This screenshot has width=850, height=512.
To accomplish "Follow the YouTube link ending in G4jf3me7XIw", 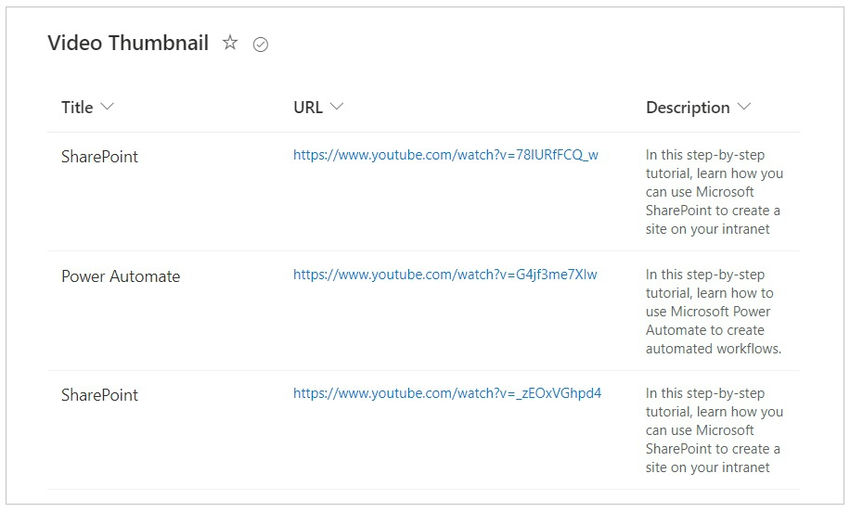I will [445, 274].
